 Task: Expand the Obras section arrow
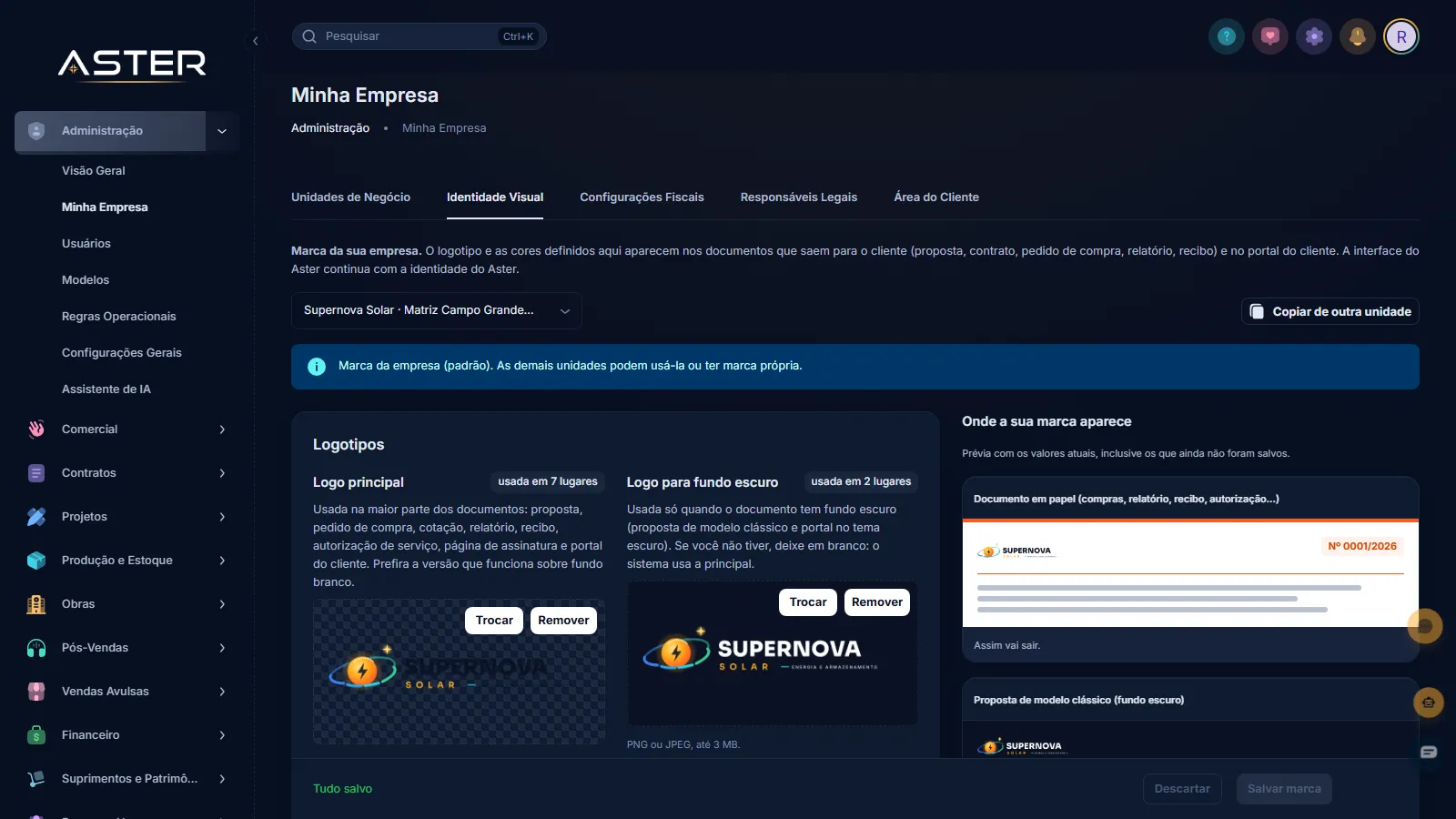coord(222,604)
